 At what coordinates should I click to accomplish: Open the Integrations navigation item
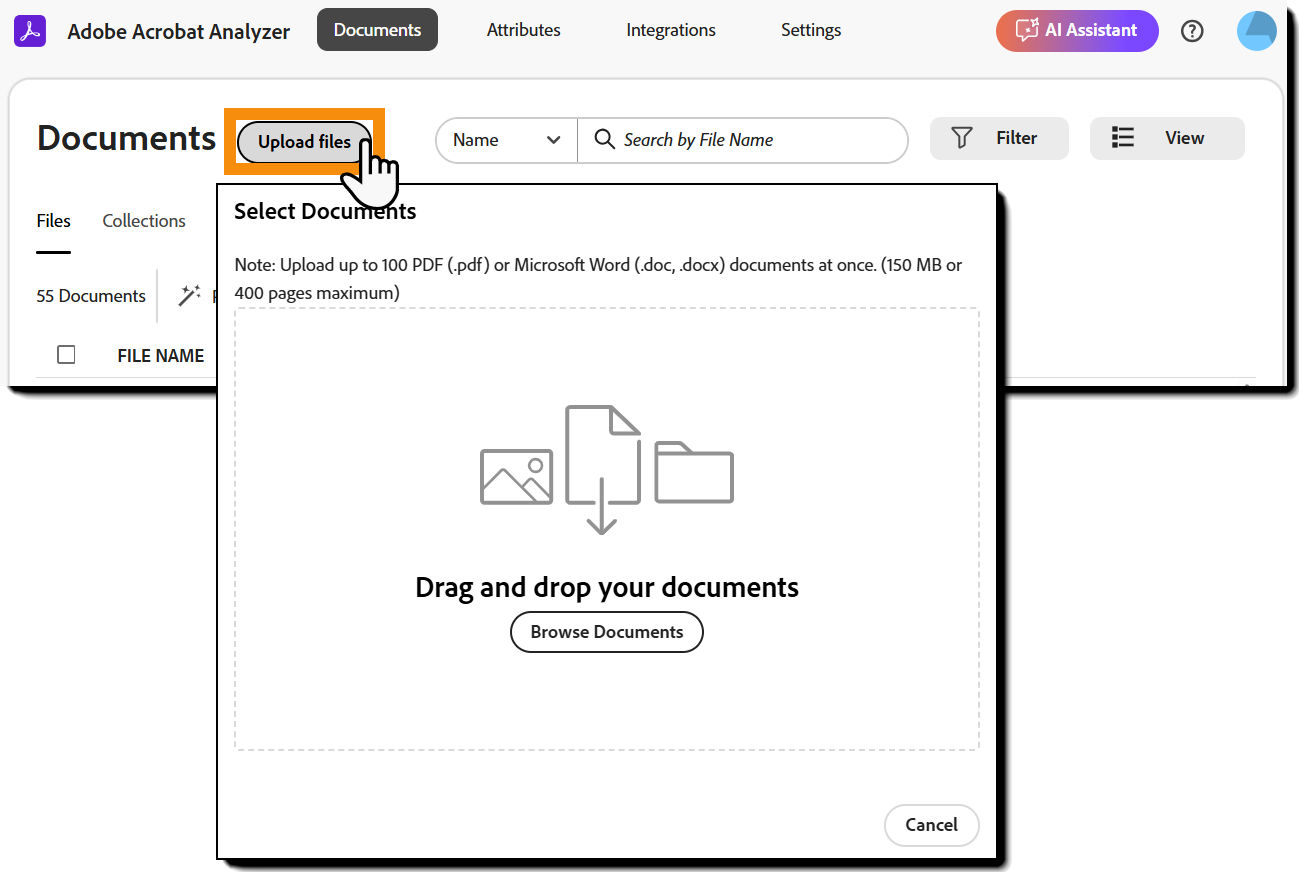(670, 30)
